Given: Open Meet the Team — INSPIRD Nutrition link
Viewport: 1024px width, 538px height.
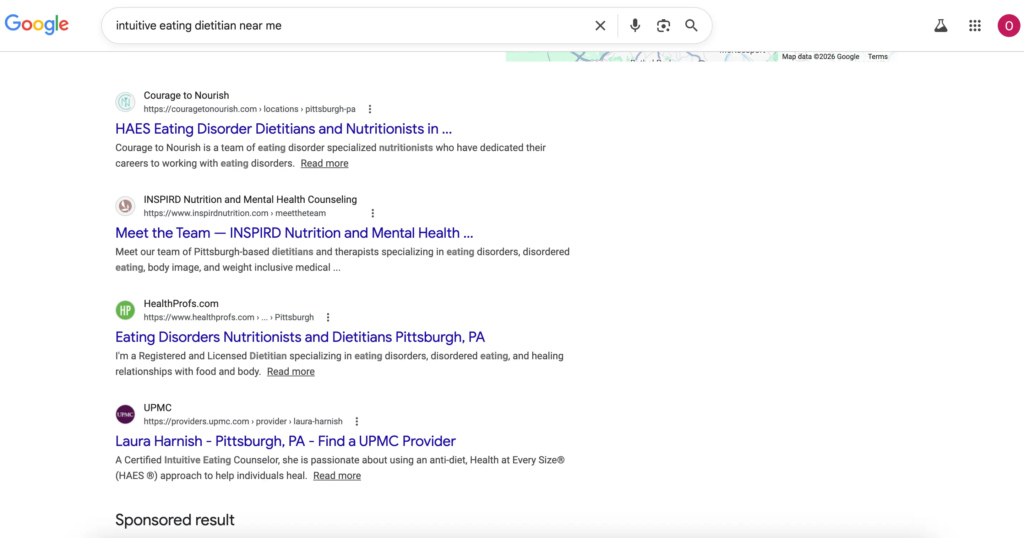Looking at the screenshot, I should 294,233.
